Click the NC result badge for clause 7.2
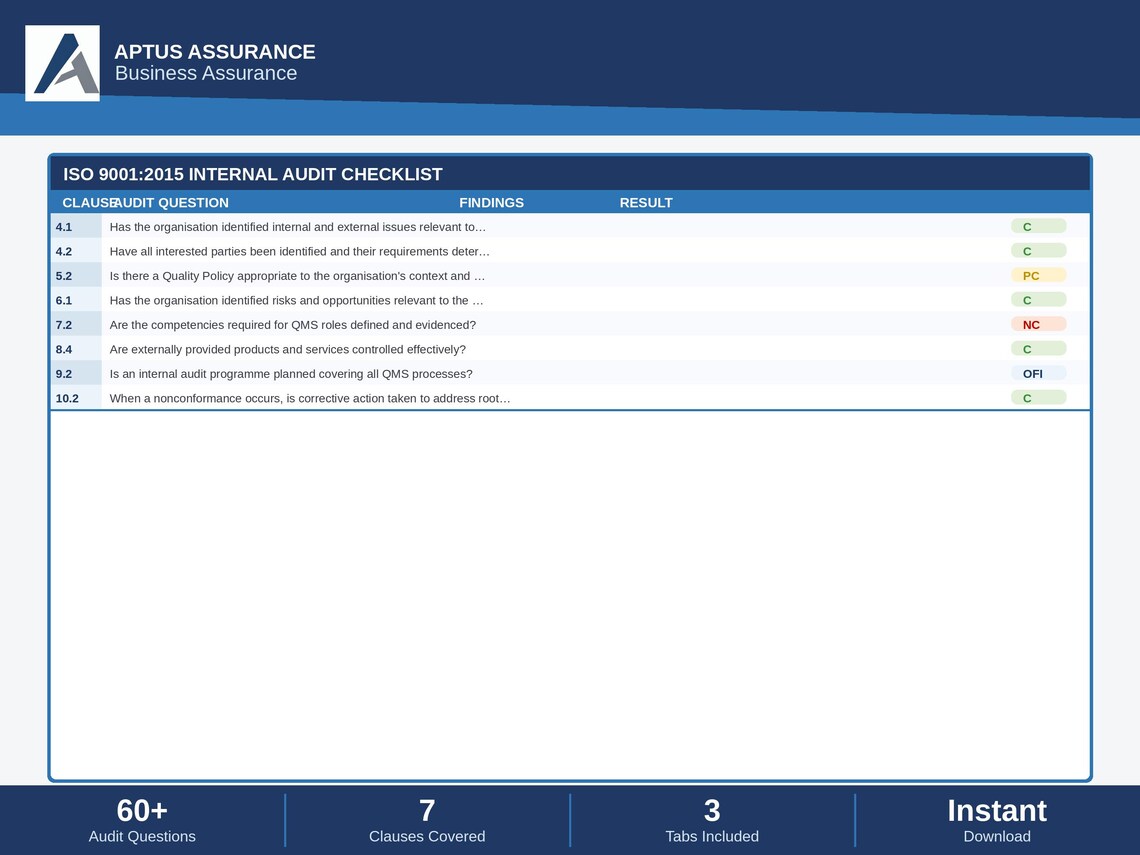The width and height of the screenshot is (1140, 855). click(1038, 324)
